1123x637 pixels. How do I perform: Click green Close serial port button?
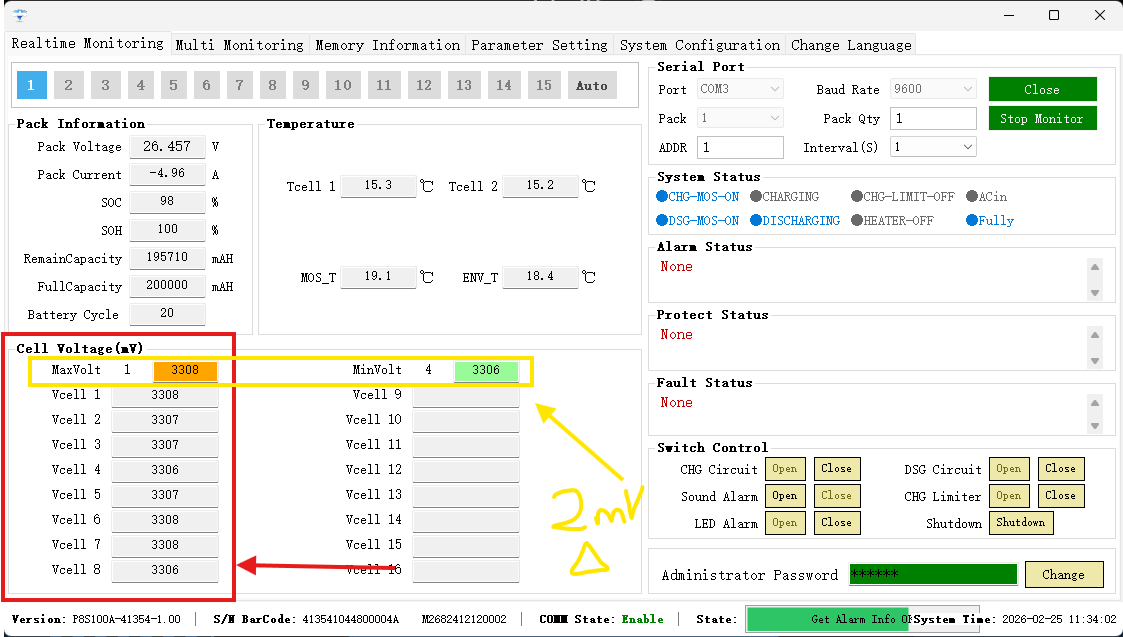click(1042, 90)
